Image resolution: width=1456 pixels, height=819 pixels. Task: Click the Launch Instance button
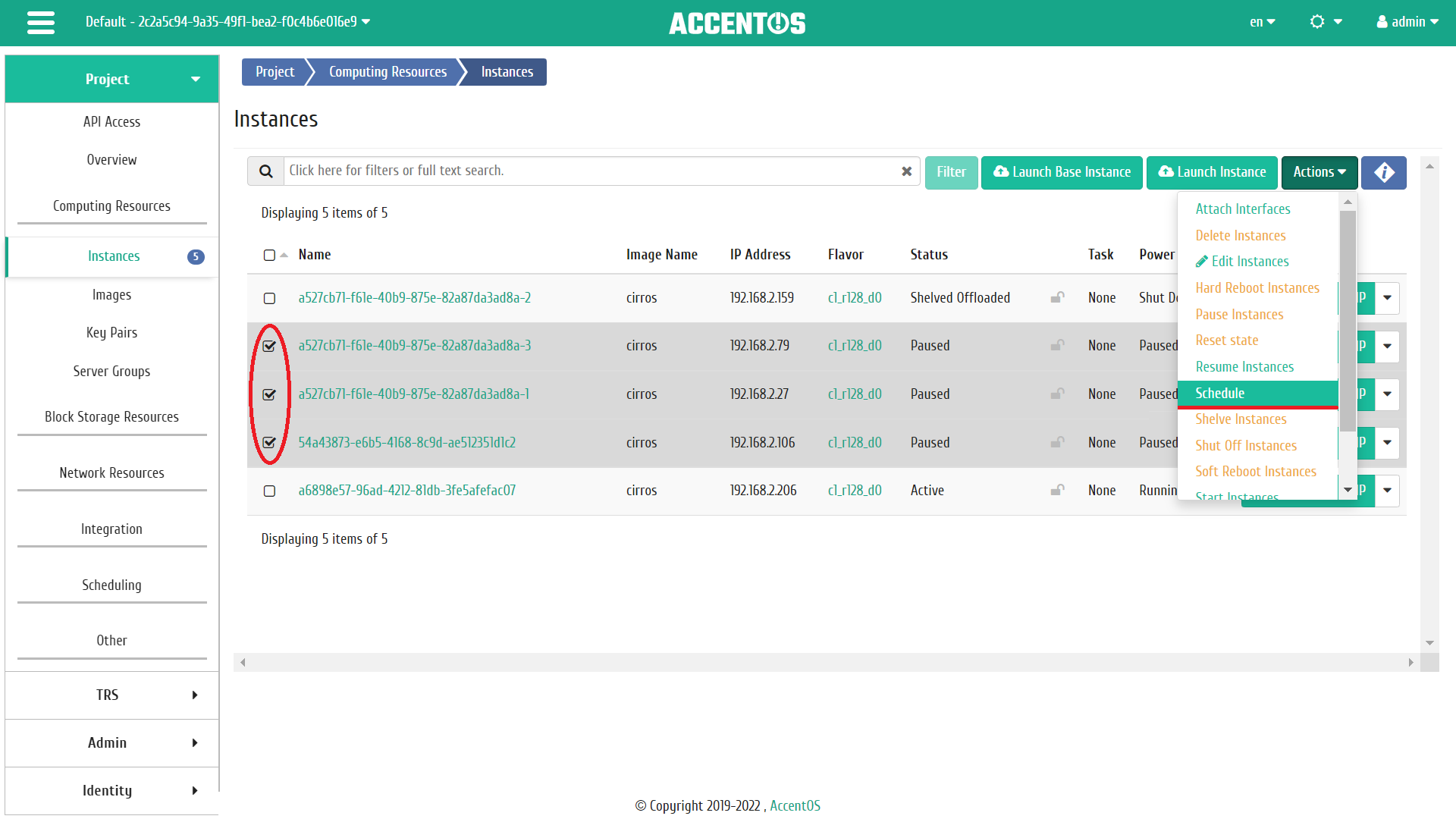pyautogui.click(x=1212, y=172)
